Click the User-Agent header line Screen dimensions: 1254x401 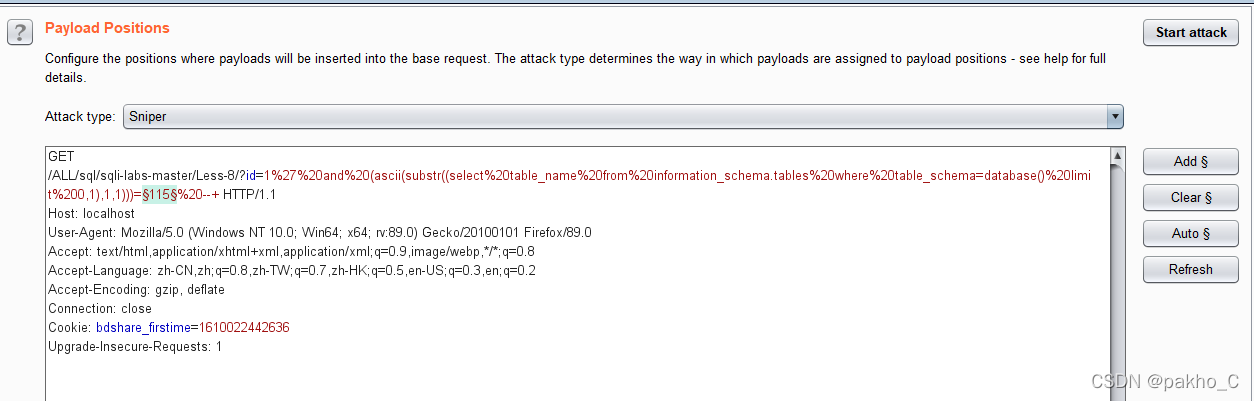click(x=319, y=232)
